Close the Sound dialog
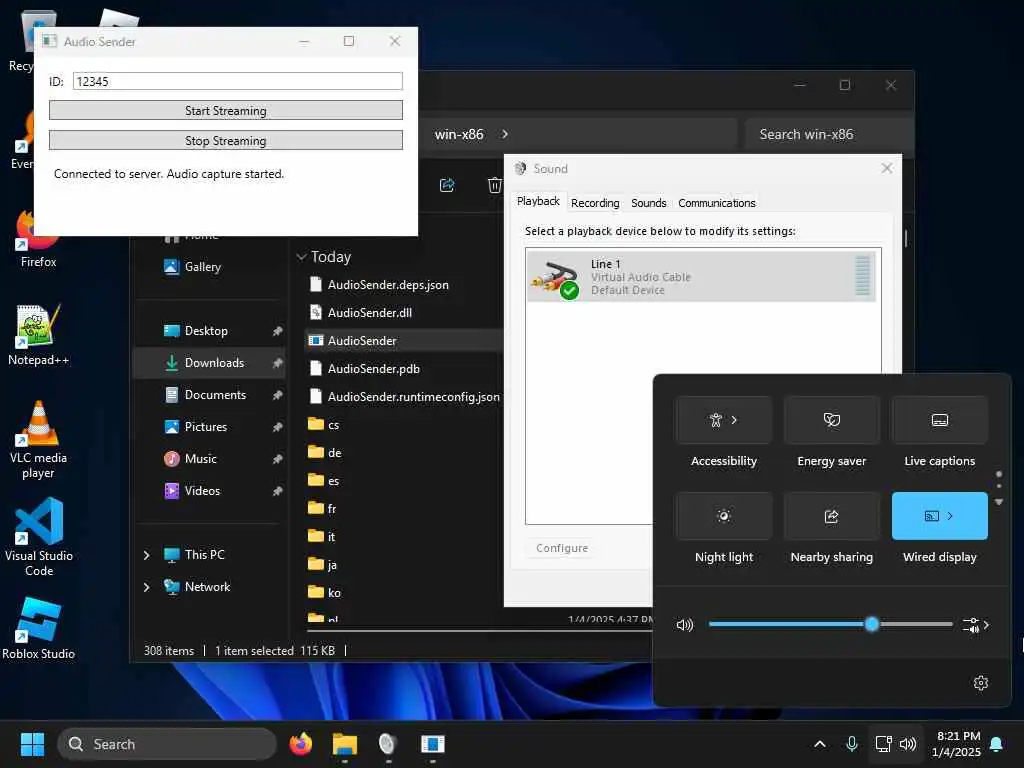 [886, 168]
